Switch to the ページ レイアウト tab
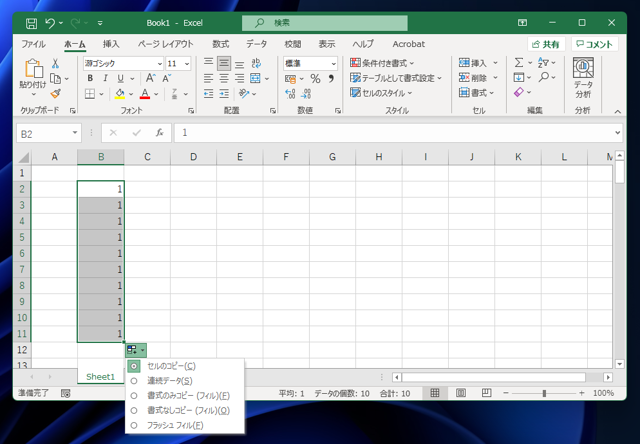The height and width of the screenshot is (444, 640). pos(166,44)
